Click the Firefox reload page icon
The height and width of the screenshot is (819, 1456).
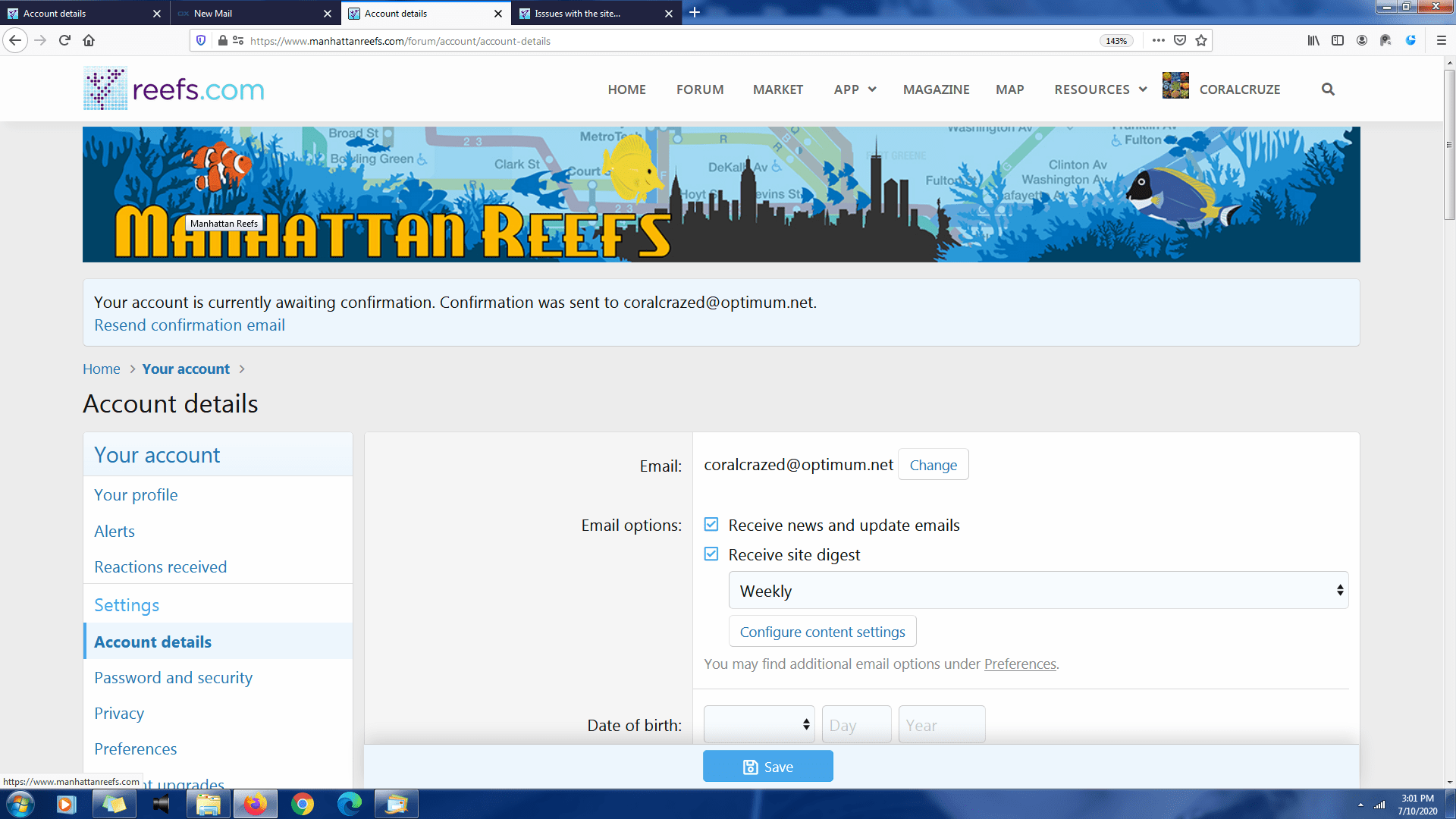tap(64, 40)
